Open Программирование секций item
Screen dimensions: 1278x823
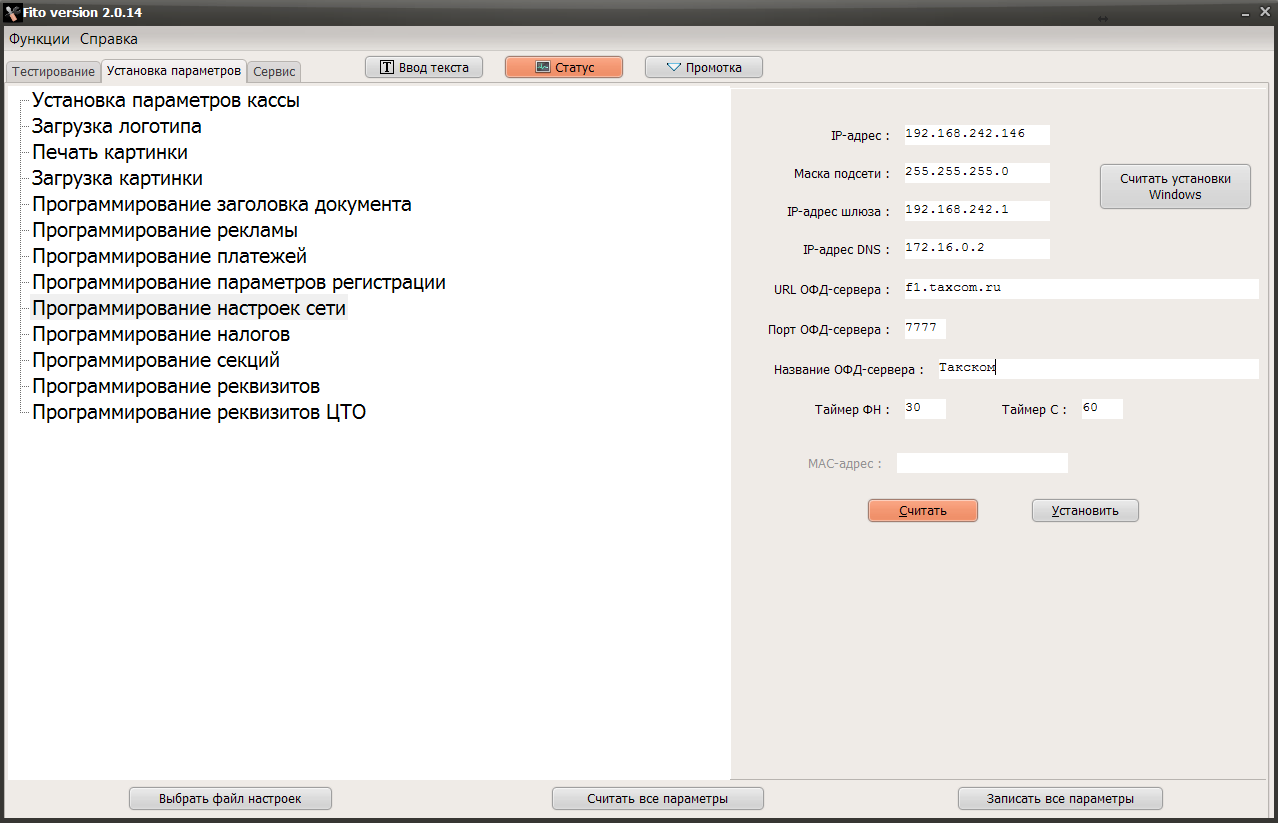[156, 360]
